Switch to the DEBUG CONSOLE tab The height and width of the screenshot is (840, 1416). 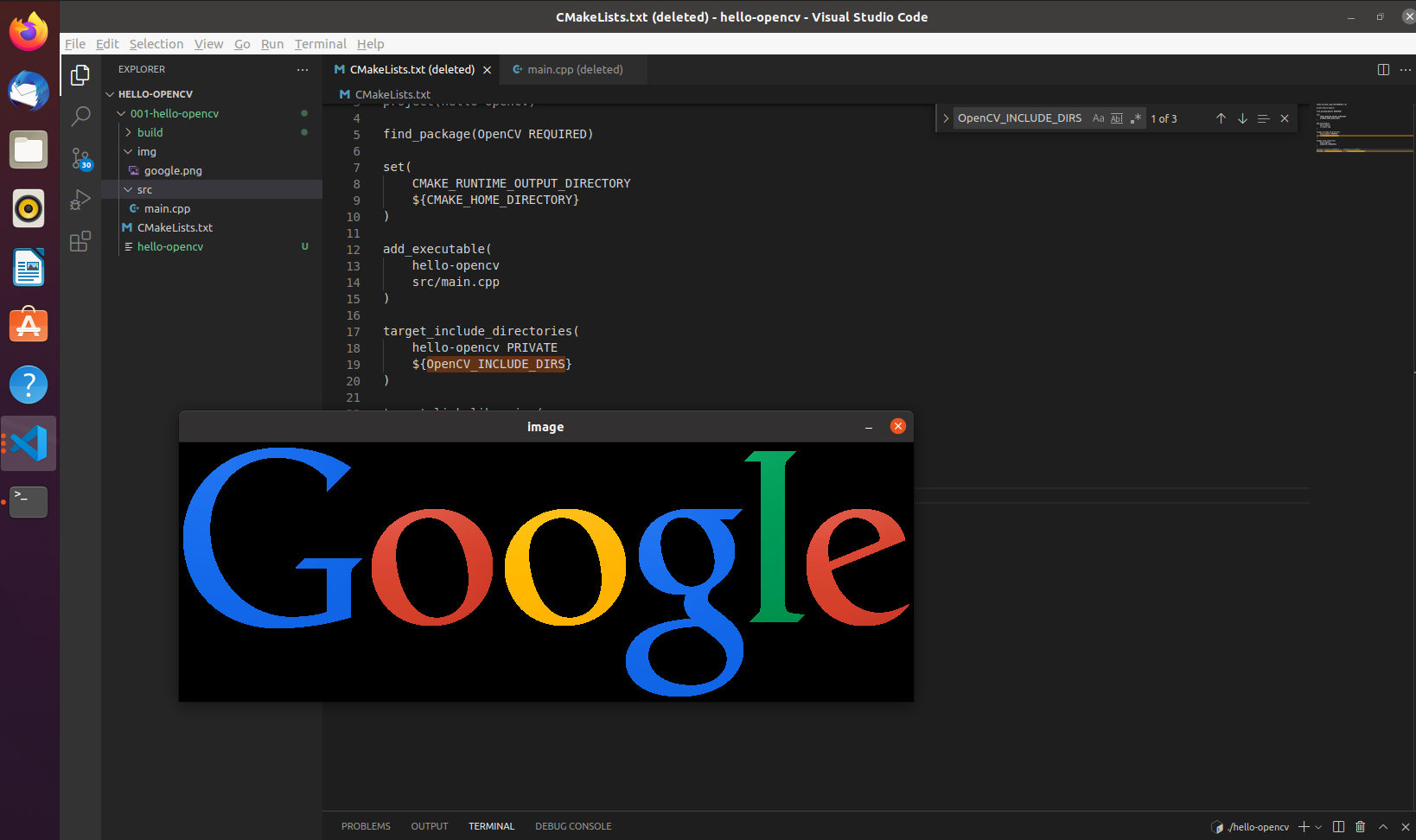point(573,826)
